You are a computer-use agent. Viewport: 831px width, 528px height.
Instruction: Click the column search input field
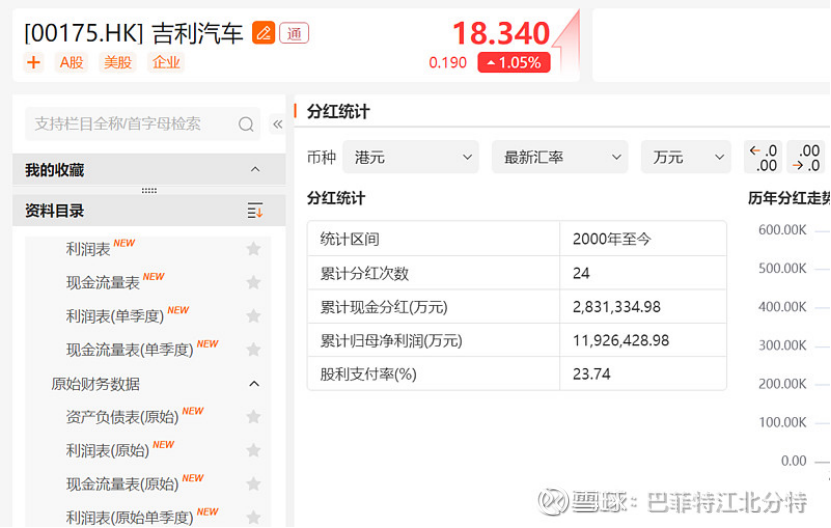(x=143, y=124)
